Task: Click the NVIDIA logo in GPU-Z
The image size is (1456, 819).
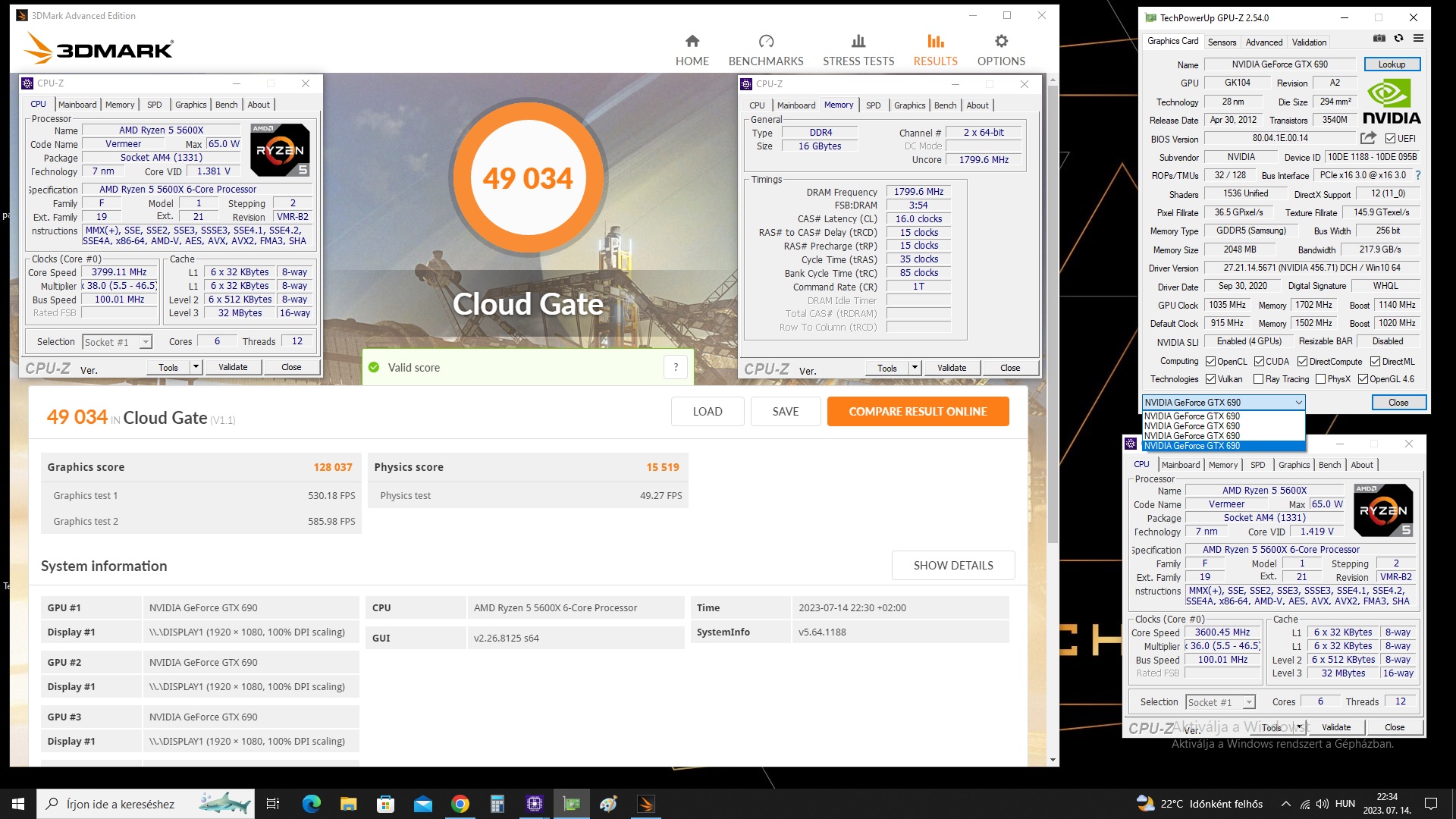Action: (x=1392, y=102)
